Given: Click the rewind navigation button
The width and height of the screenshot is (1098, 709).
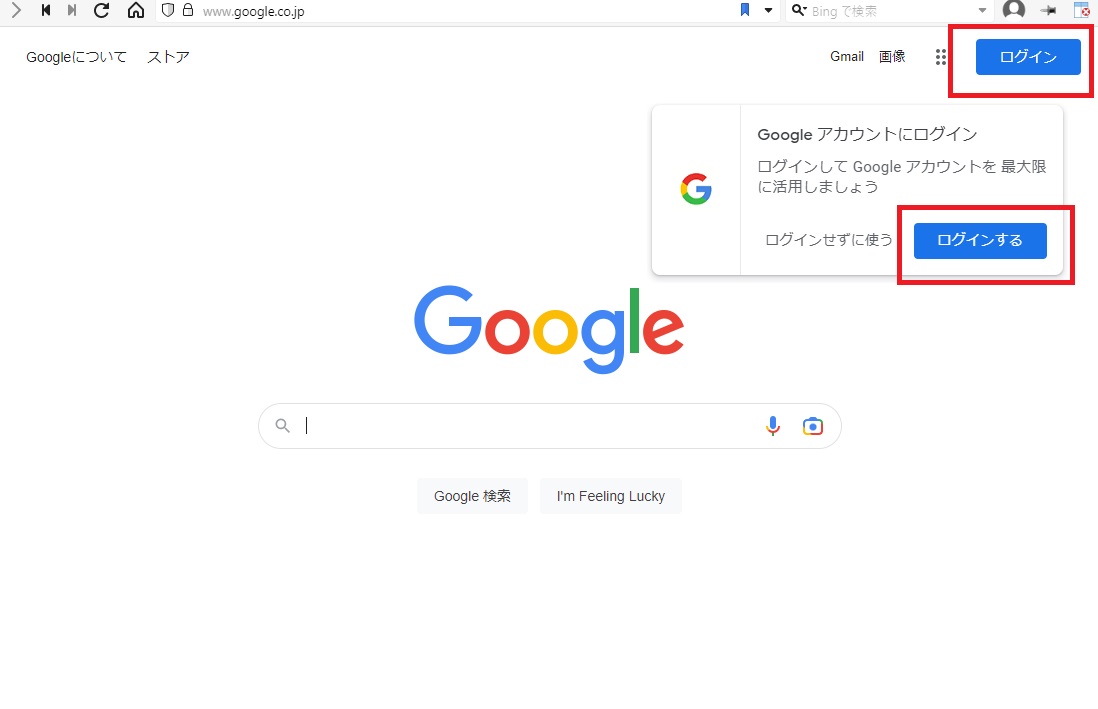Looking at the screenshot, I should (46, 11).
